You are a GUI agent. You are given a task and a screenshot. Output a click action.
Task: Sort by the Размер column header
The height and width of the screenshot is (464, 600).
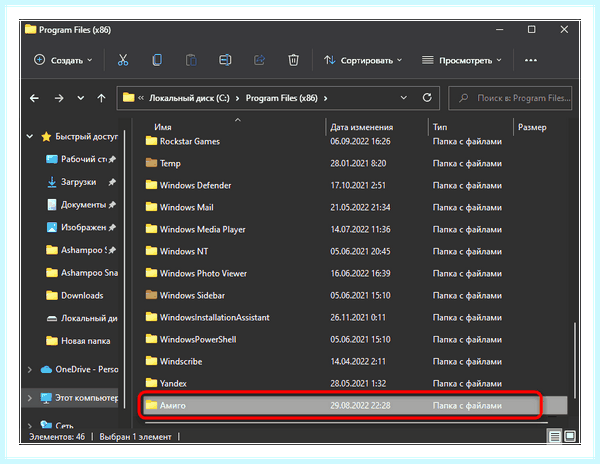click(532, 127)
